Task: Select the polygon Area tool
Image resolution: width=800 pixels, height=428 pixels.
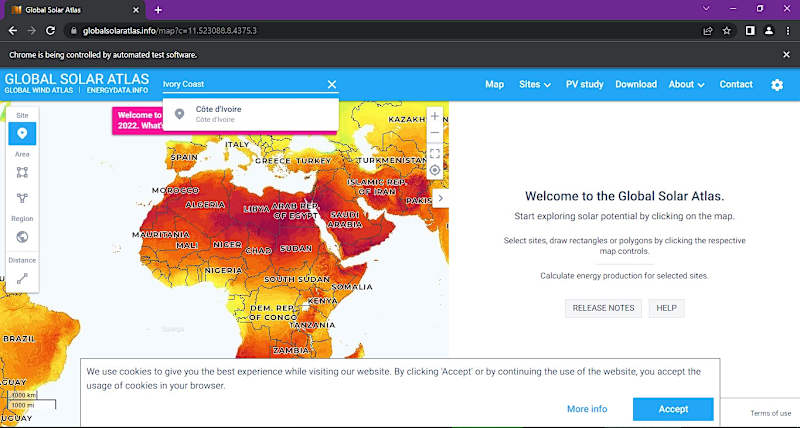Action: tap(22, 197)
